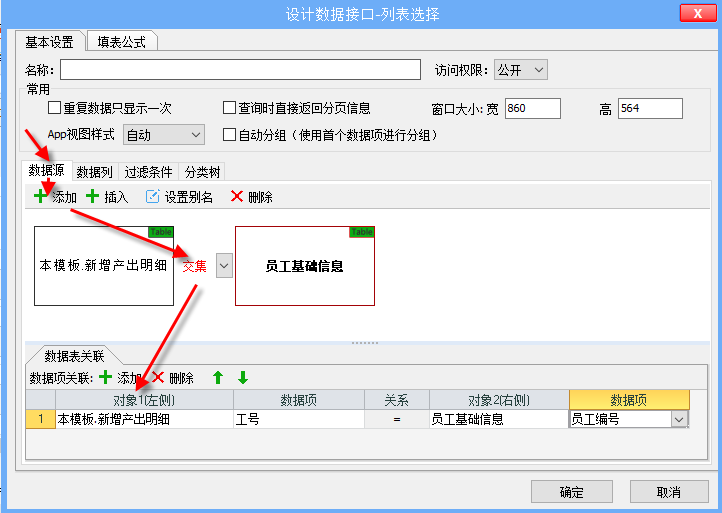Move association row up with green arrow
Image resolution: width=722 pixels, height=513 pixels.
pyautogui.click(x=218, y=378)
